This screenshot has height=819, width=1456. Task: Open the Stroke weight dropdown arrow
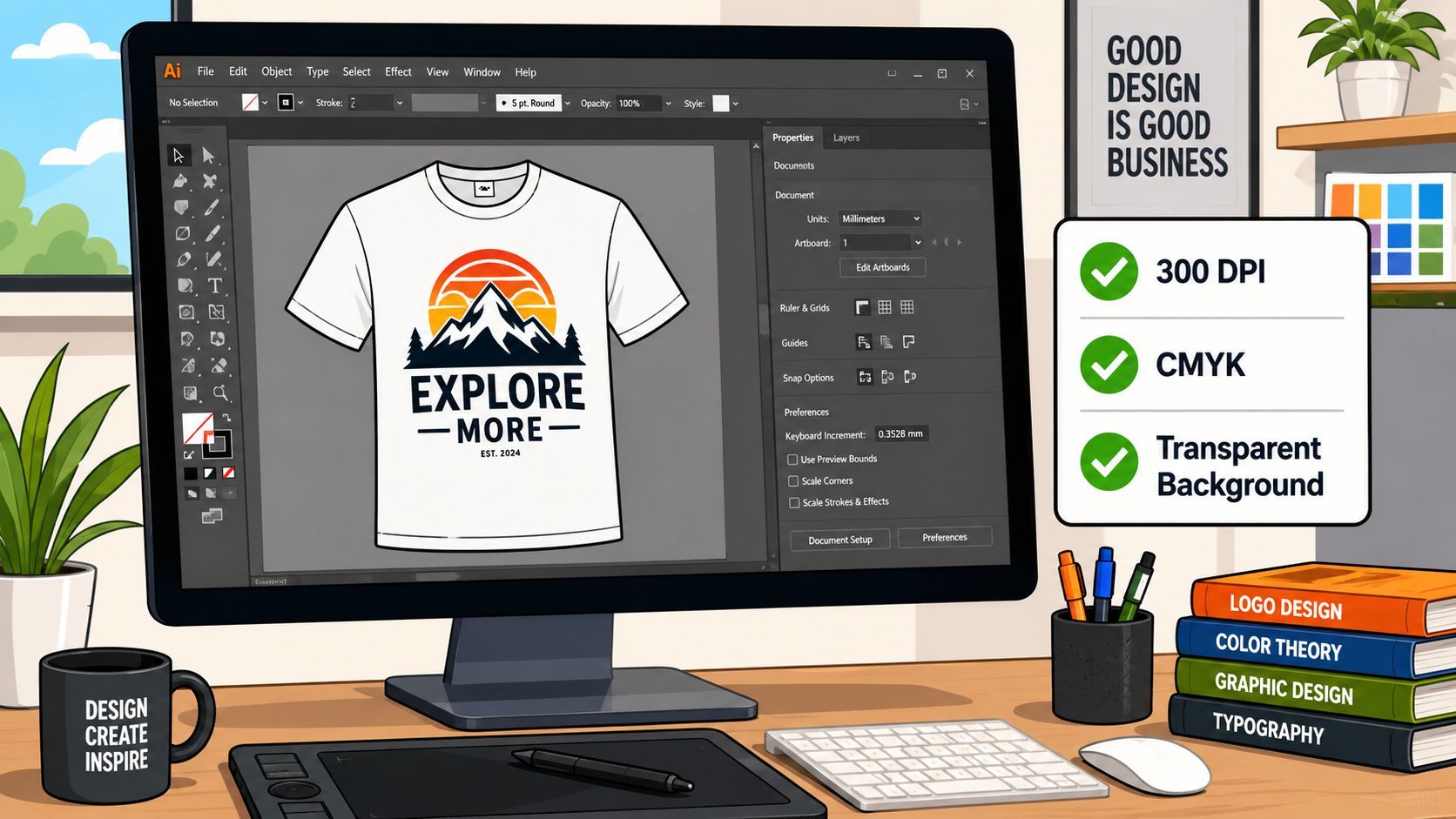click(400, 103)
